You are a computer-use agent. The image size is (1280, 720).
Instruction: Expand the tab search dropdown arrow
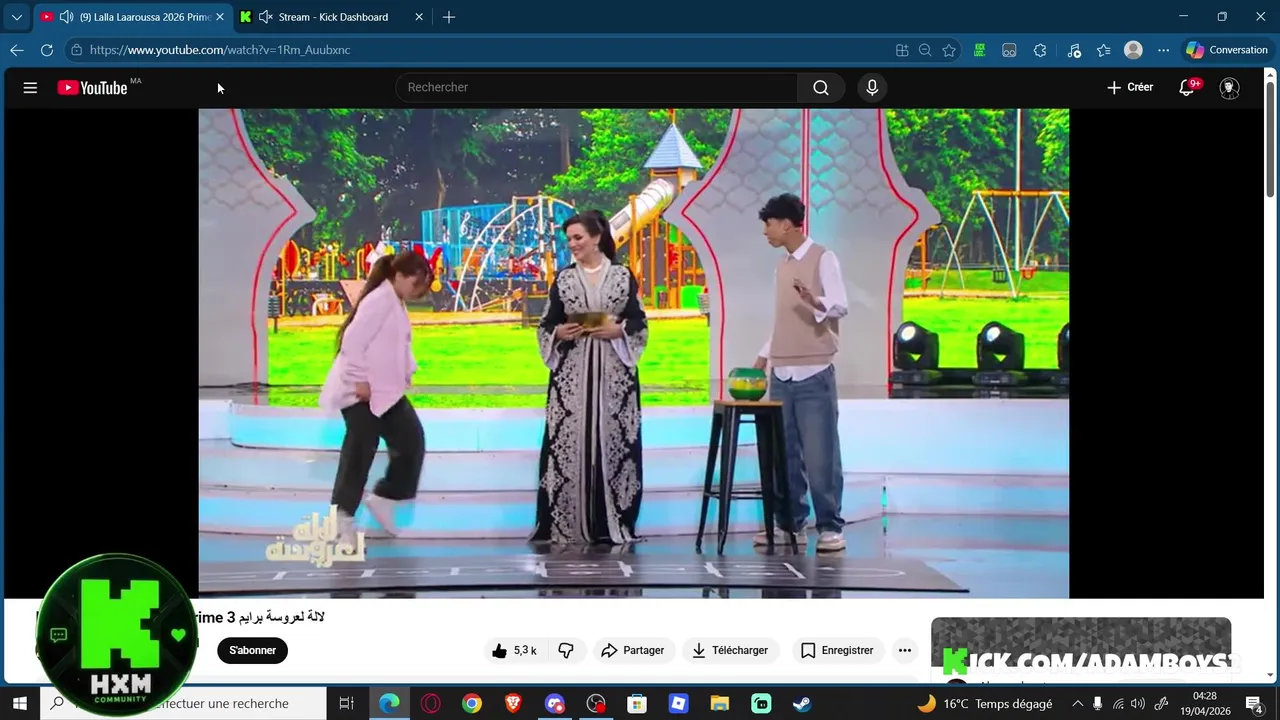click(16, 17)
